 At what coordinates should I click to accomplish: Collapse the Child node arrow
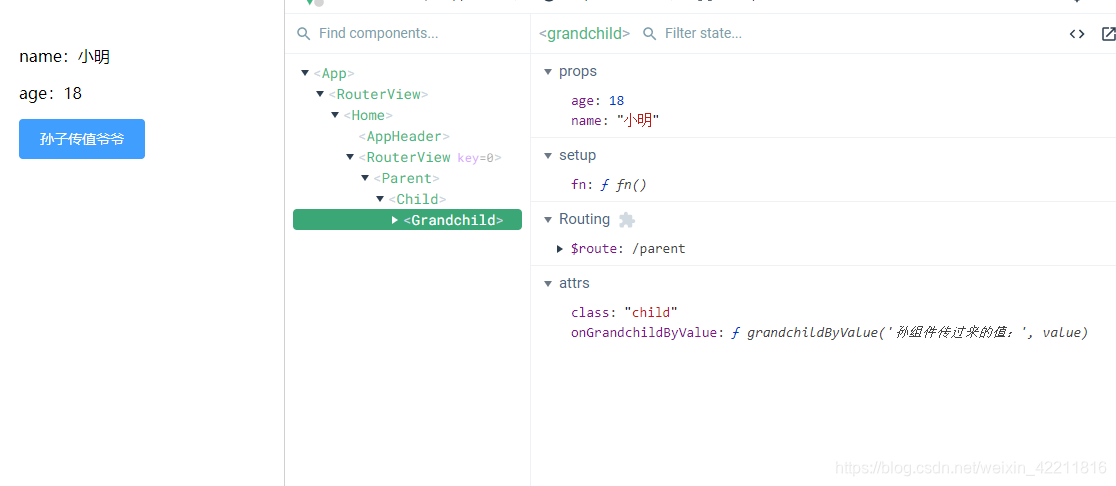(x=380, y=199)
